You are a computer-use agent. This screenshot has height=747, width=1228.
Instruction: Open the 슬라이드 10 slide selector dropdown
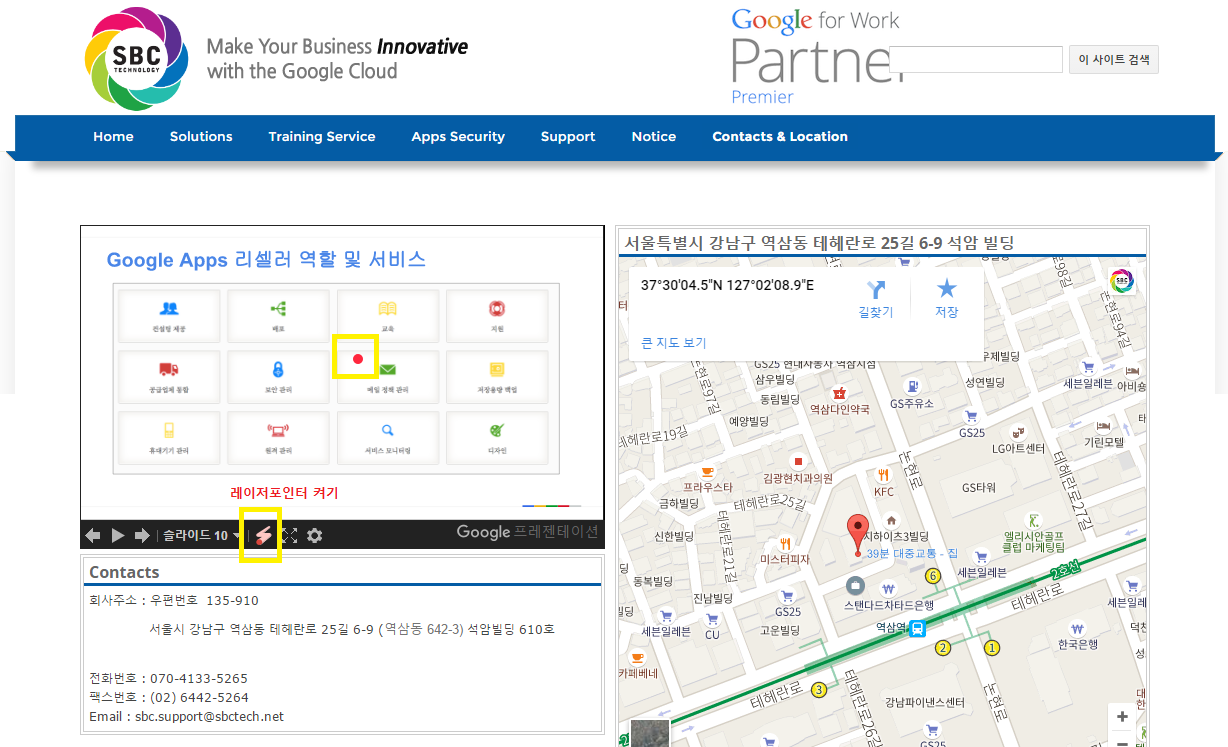201,535
